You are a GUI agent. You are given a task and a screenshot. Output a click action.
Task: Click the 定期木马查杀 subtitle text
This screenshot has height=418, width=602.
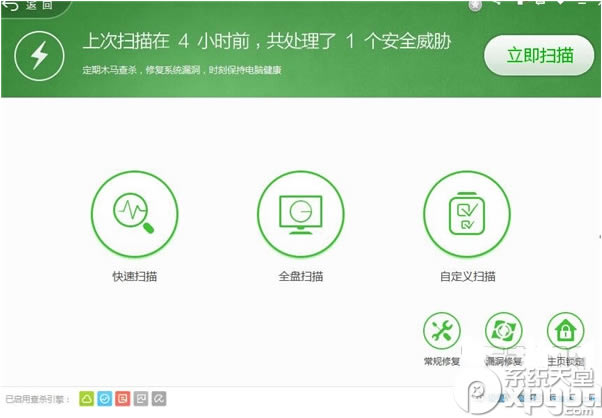point(182,70)
